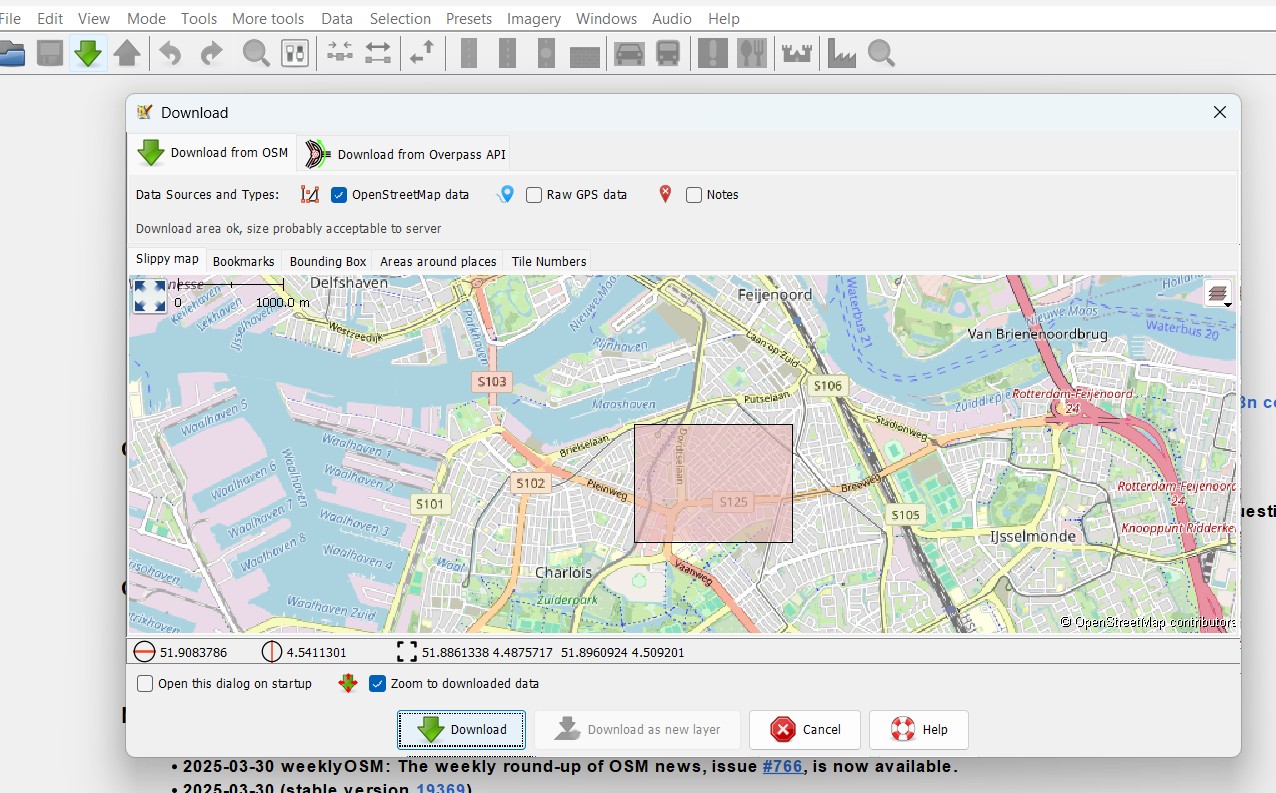The width and height of the screenshot is (1276, 793).
Task: Open the Edit menu
Action: (50, 18)
